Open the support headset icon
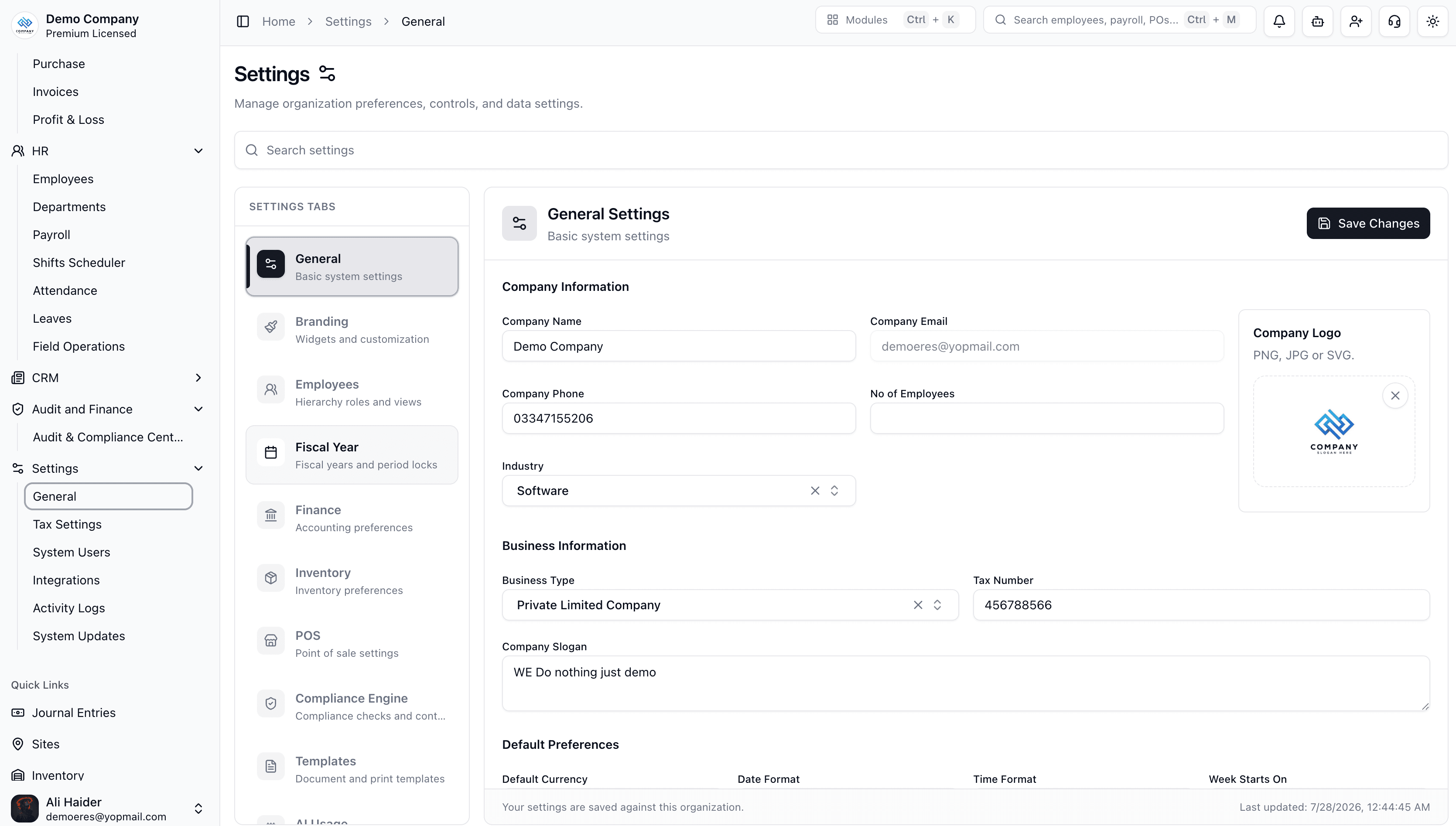 [1394, 21]
